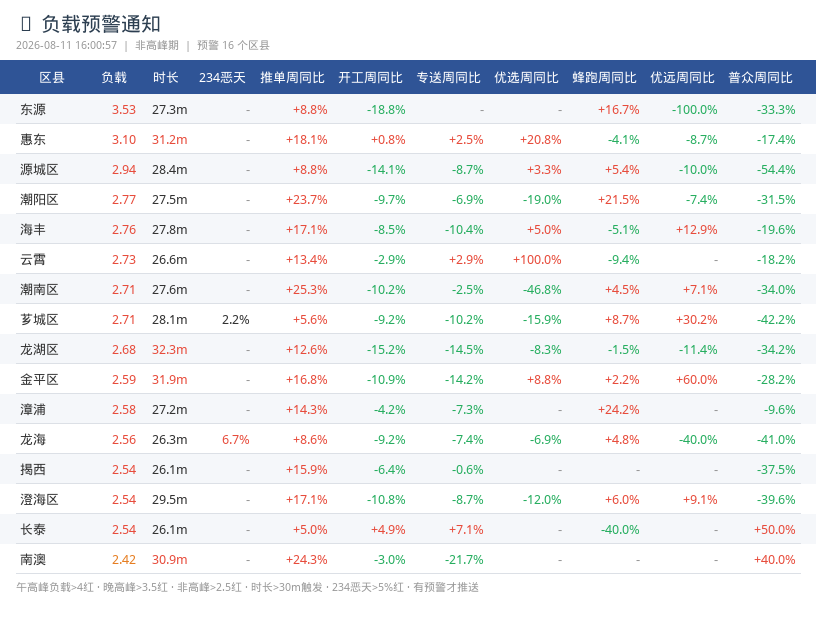
Task: Click the +25.3% value in 潮南区 row
Action: [307, 290]
